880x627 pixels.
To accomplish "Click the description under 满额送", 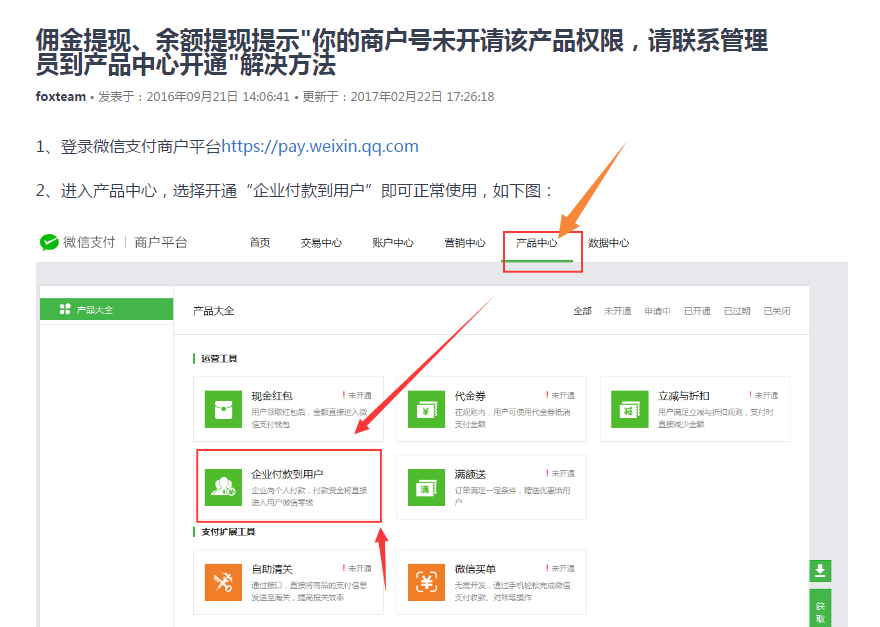I will (512, 496).
